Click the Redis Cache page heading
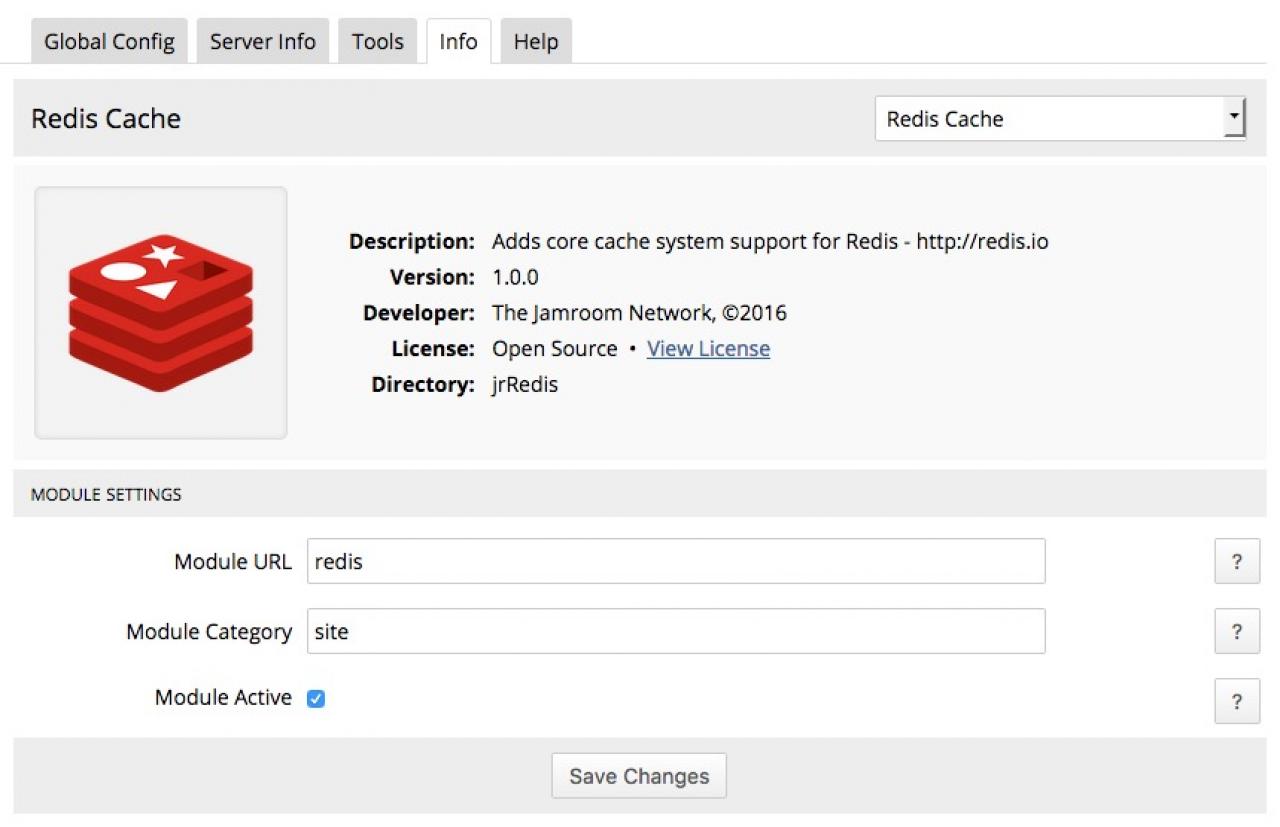This screenshot has width=1280, height=827. click(106, 119)
